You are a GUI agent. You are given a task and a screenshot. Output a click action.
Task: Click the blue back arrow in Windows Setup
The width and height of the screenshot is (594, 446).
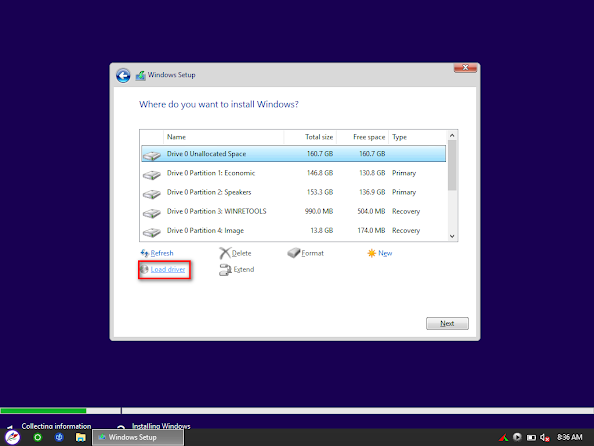click(x=123, y=76)
